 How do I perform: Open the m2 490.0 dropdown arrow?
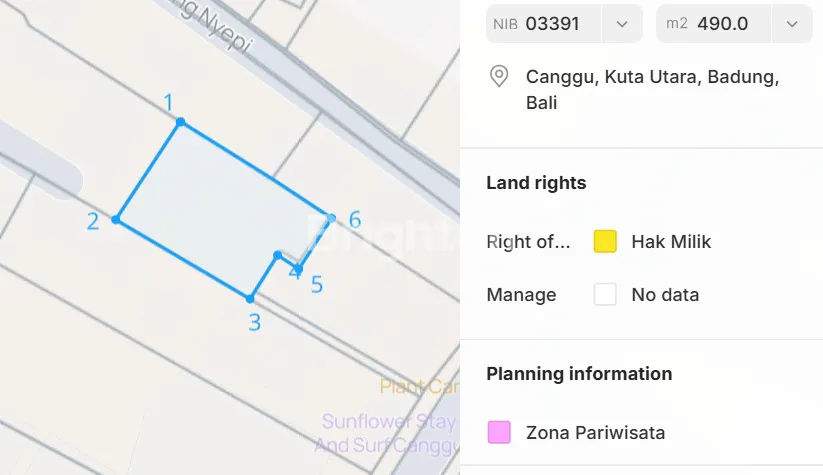tap(792, 24)
